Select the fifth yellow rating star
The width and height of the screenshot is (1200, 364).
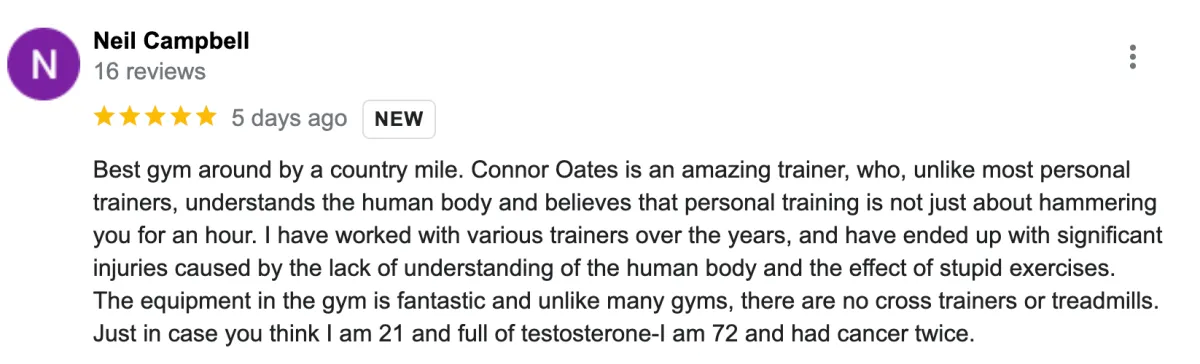coord(204,118)
